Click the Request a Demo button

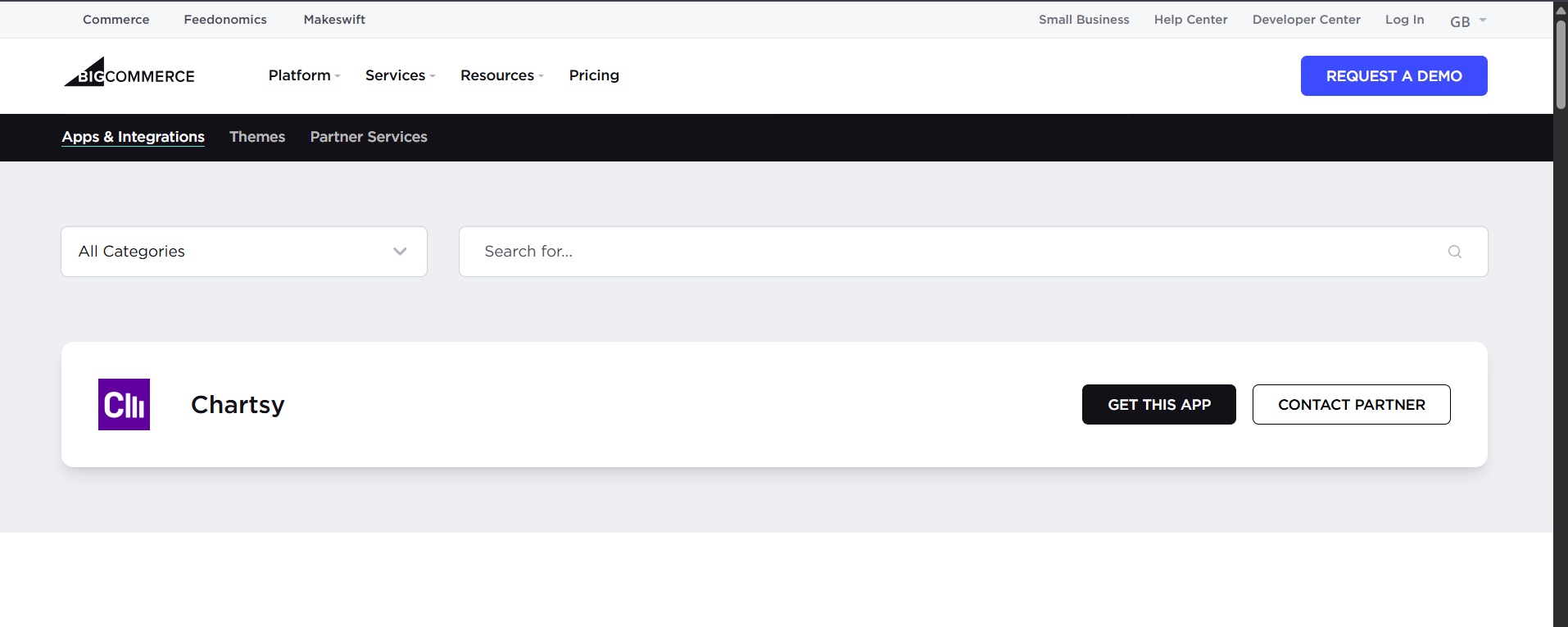(x=1394, y=75)
